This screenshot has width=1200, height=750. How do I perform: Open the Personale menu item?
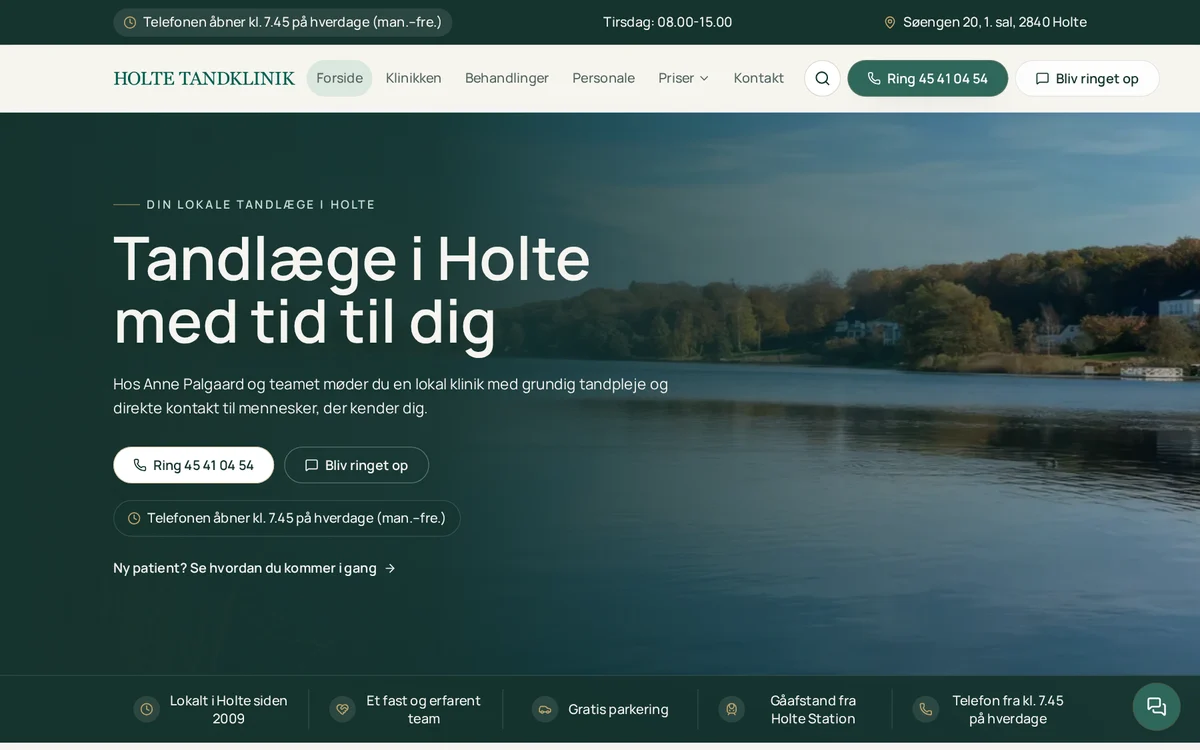pyautogui.click(x=604, y=78)
